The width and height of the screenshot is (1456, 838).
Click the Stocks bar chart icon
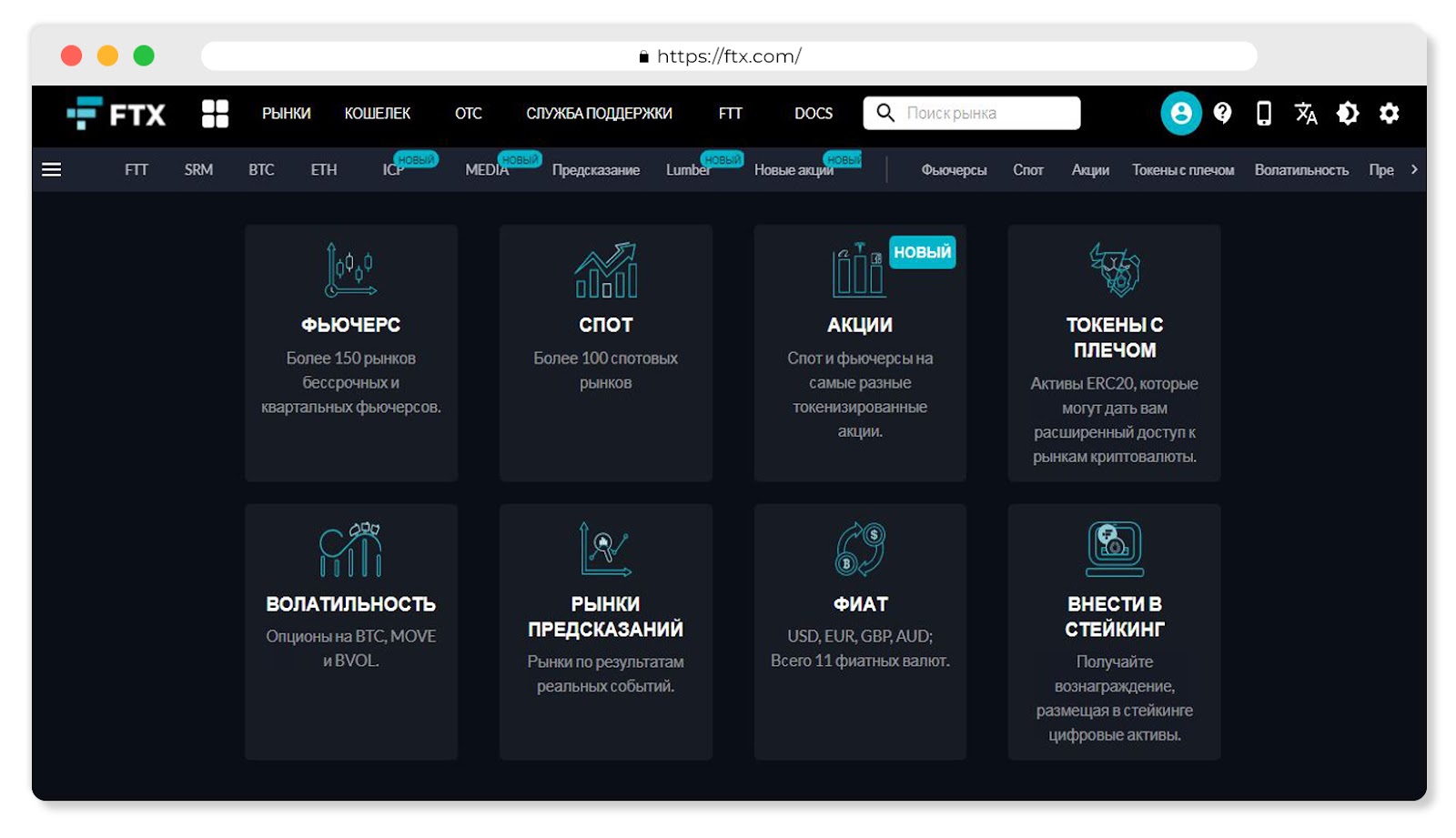tap(858, 269)
